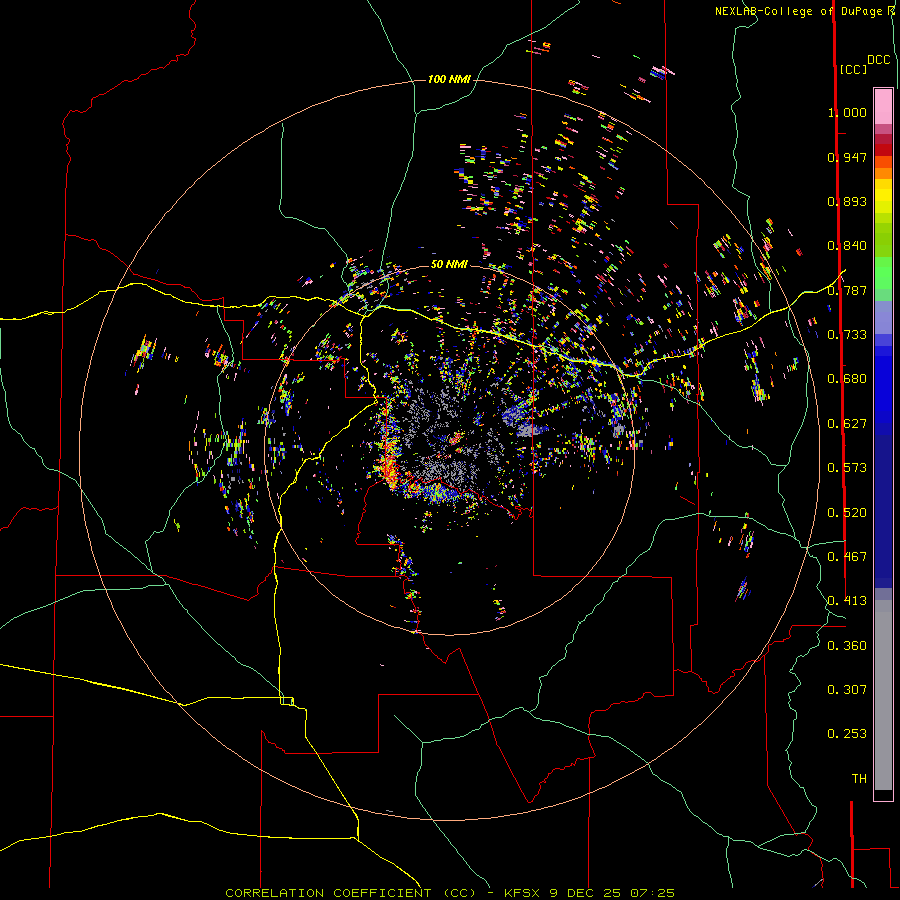
Task: Click the 0.680 legend value
Action: click(x=847, y=379)
